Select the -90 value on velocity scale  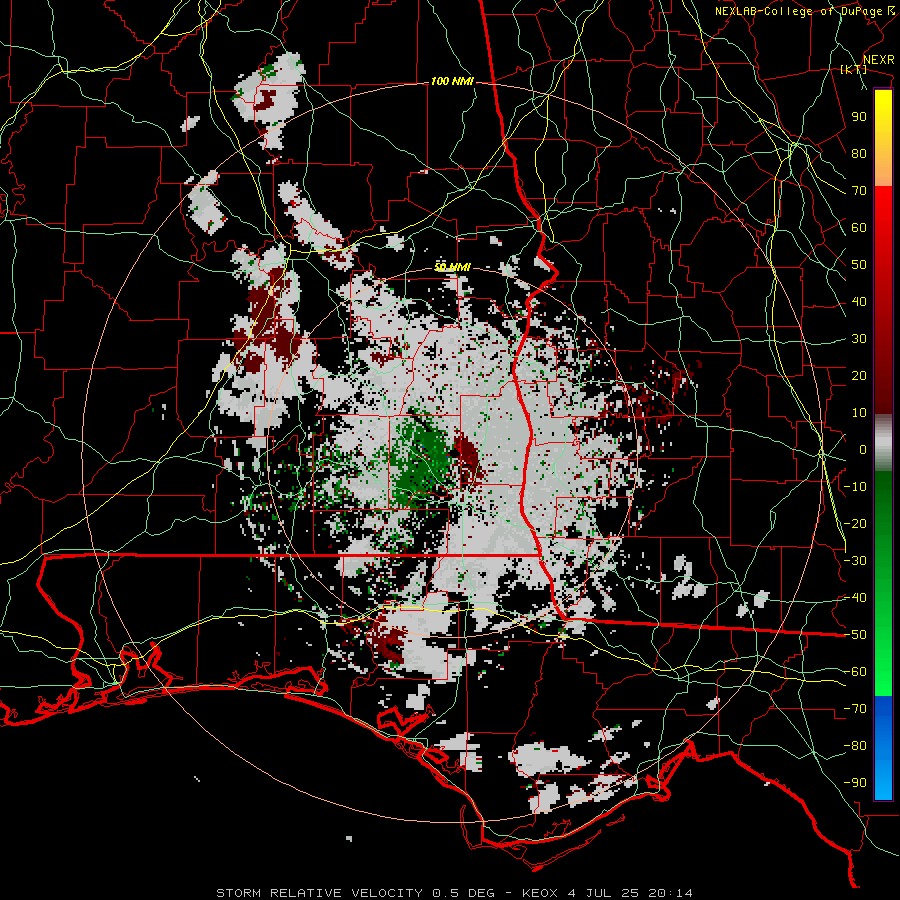[855, 783]
